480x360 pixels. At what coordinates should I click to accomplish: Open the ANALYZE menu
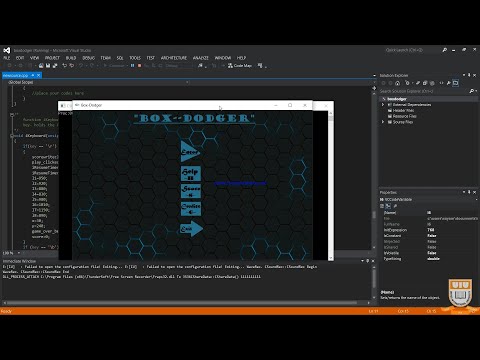(x=201, y=58)
